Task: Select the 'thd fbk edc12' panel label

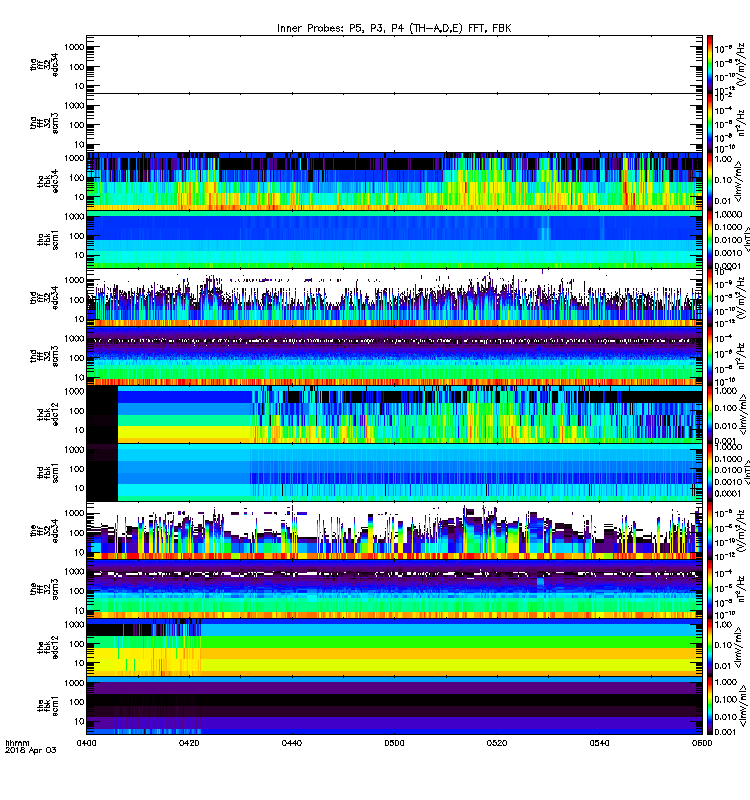Action: (48, 414)
